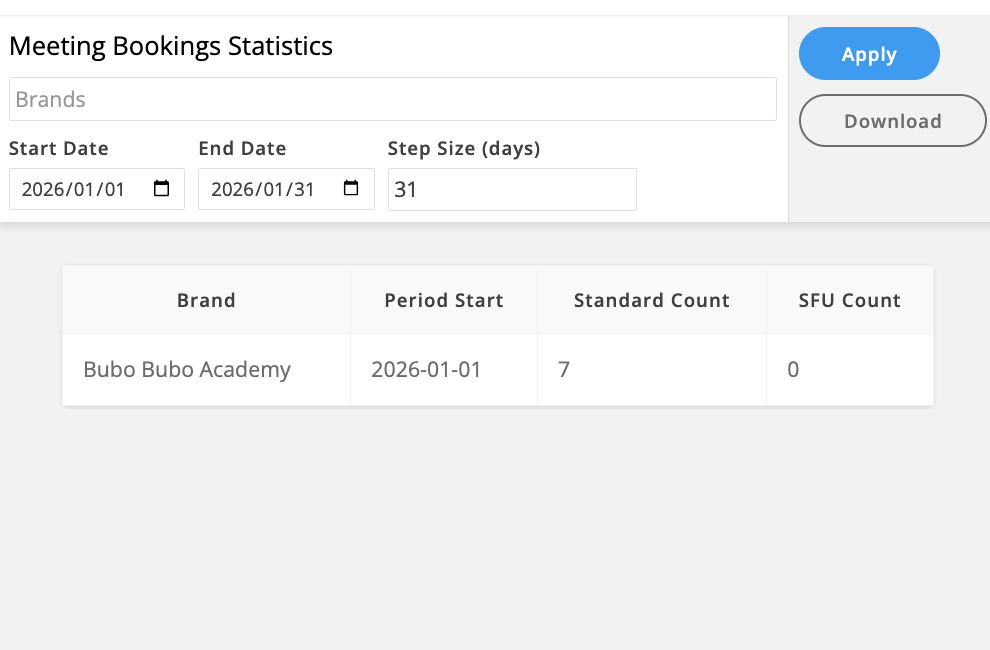Click the Period Start column header
The height and width of the screenshot is (650, 990).
tap(444, 300)
